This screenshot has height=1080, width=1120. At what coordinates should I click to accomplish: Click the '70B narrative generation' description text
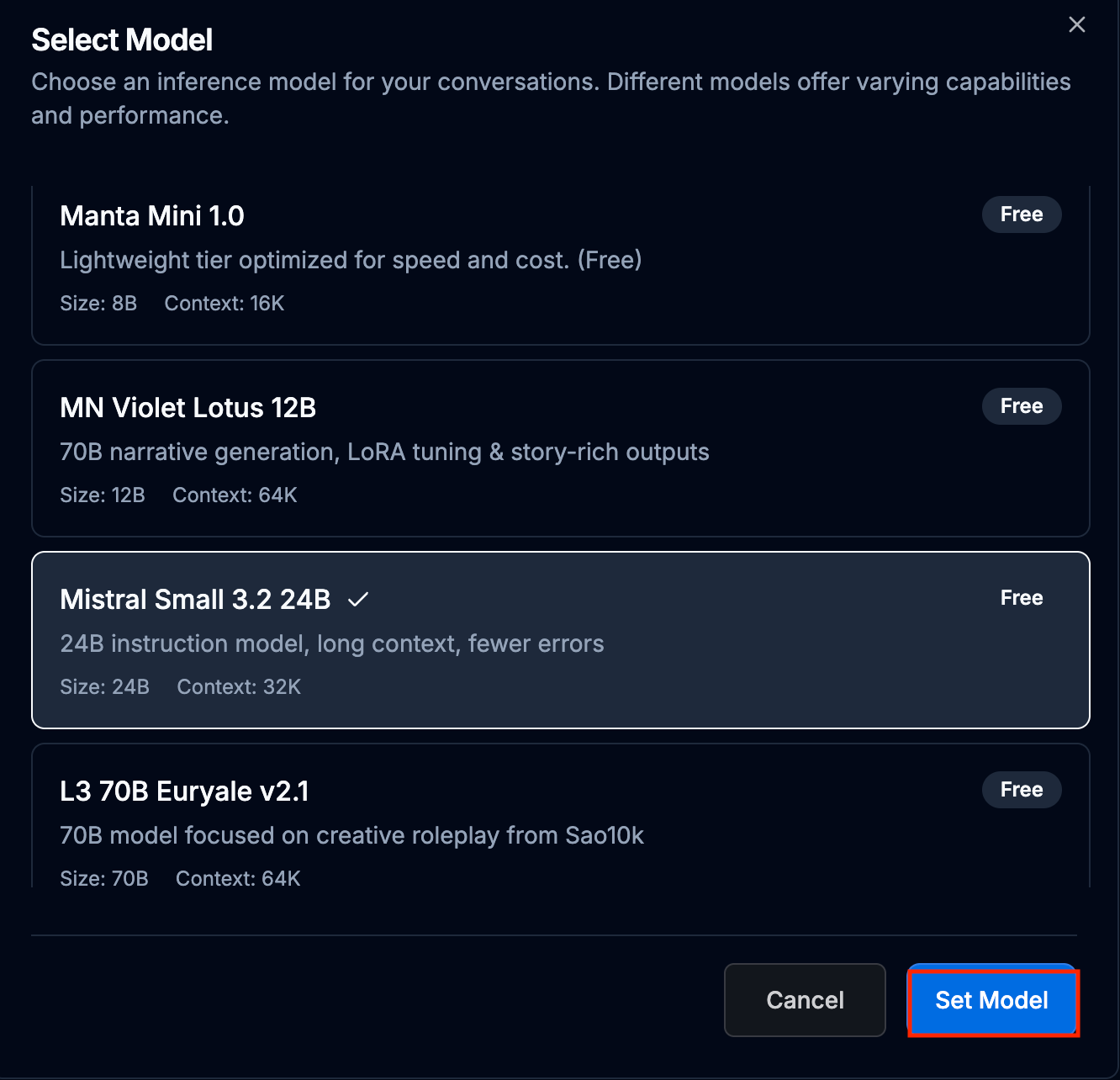(384, 452)
